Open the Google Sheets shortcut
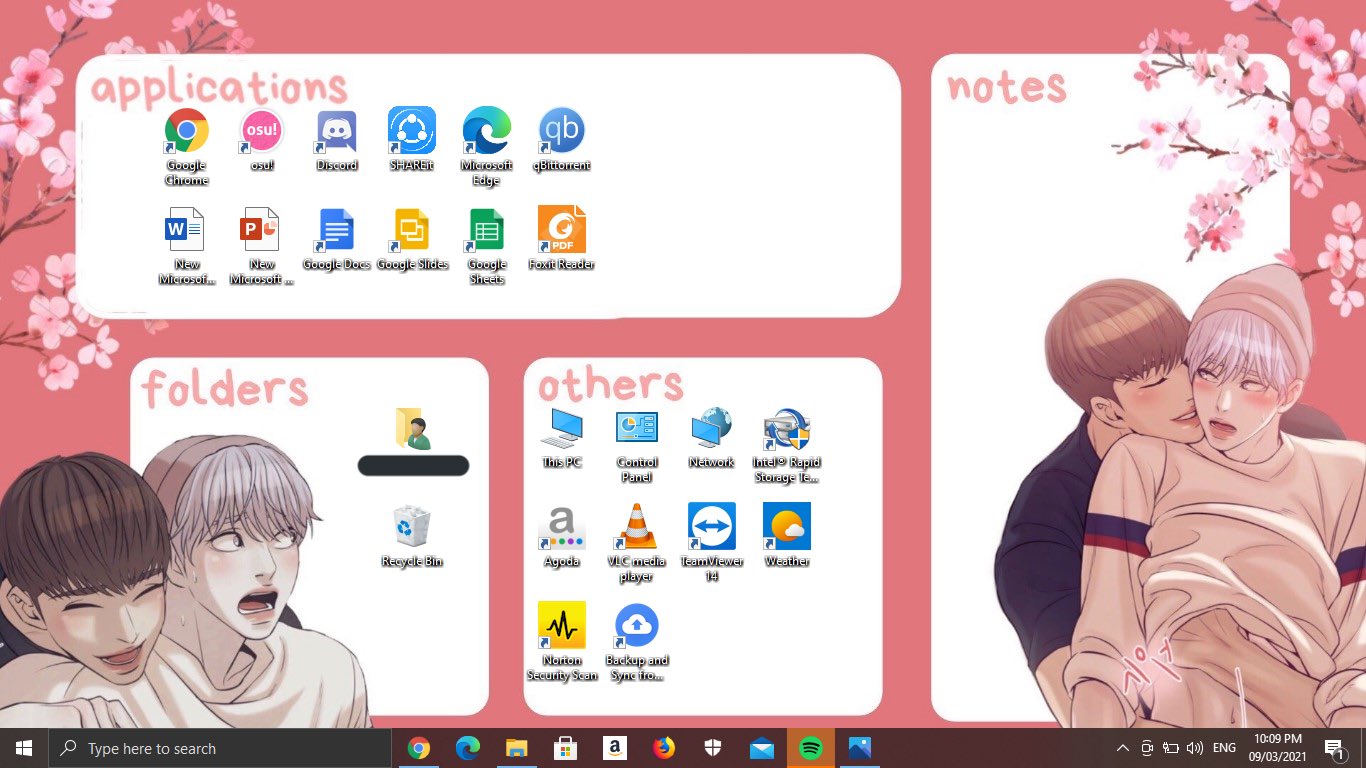Screen dimensions: 1366x768 click(x=486, y=228)
